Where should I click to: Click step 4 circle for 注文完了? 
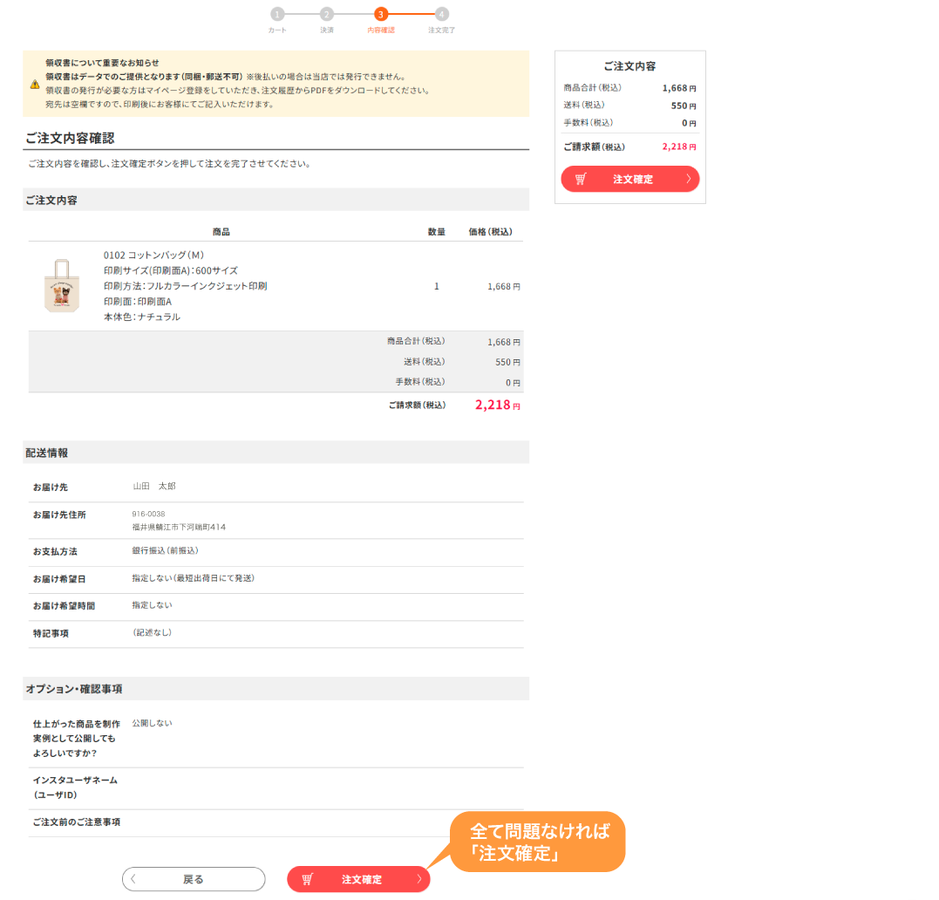coord(442,14)
